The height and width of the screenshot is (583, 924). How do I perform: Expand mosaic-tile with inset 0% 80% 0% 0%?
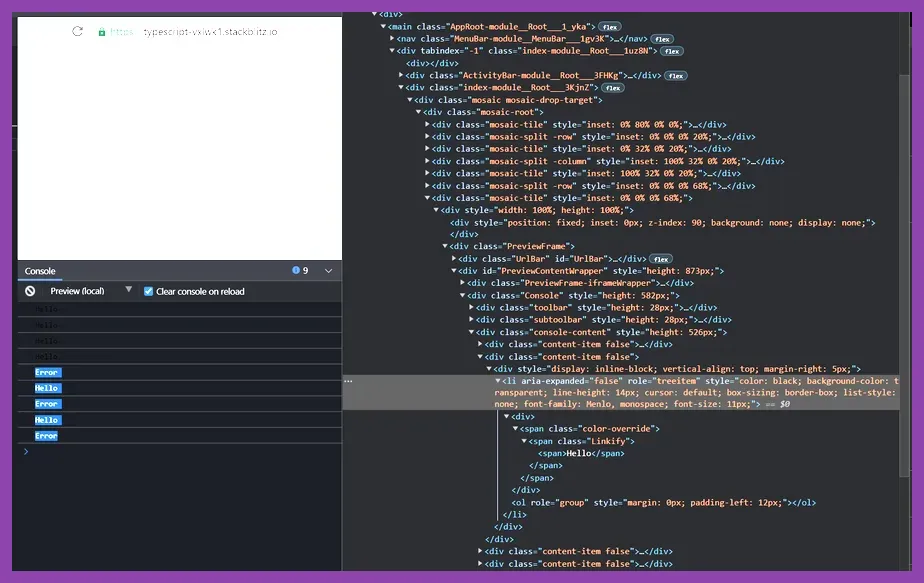coord(427,124)
